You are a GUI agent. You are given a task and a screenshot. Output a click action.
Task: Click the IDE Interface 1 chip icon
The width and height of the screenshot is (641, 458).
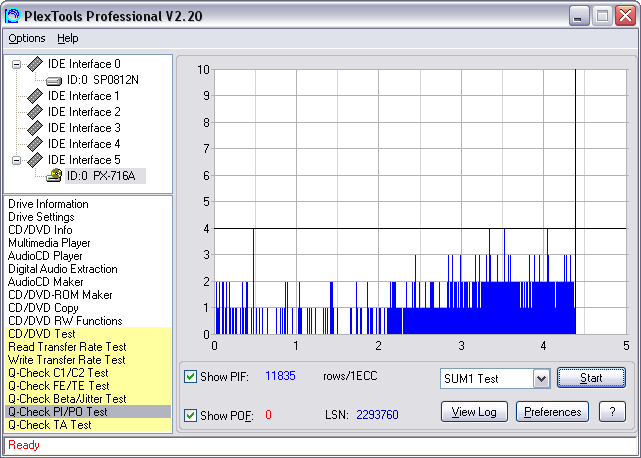[x=35, y=96]
